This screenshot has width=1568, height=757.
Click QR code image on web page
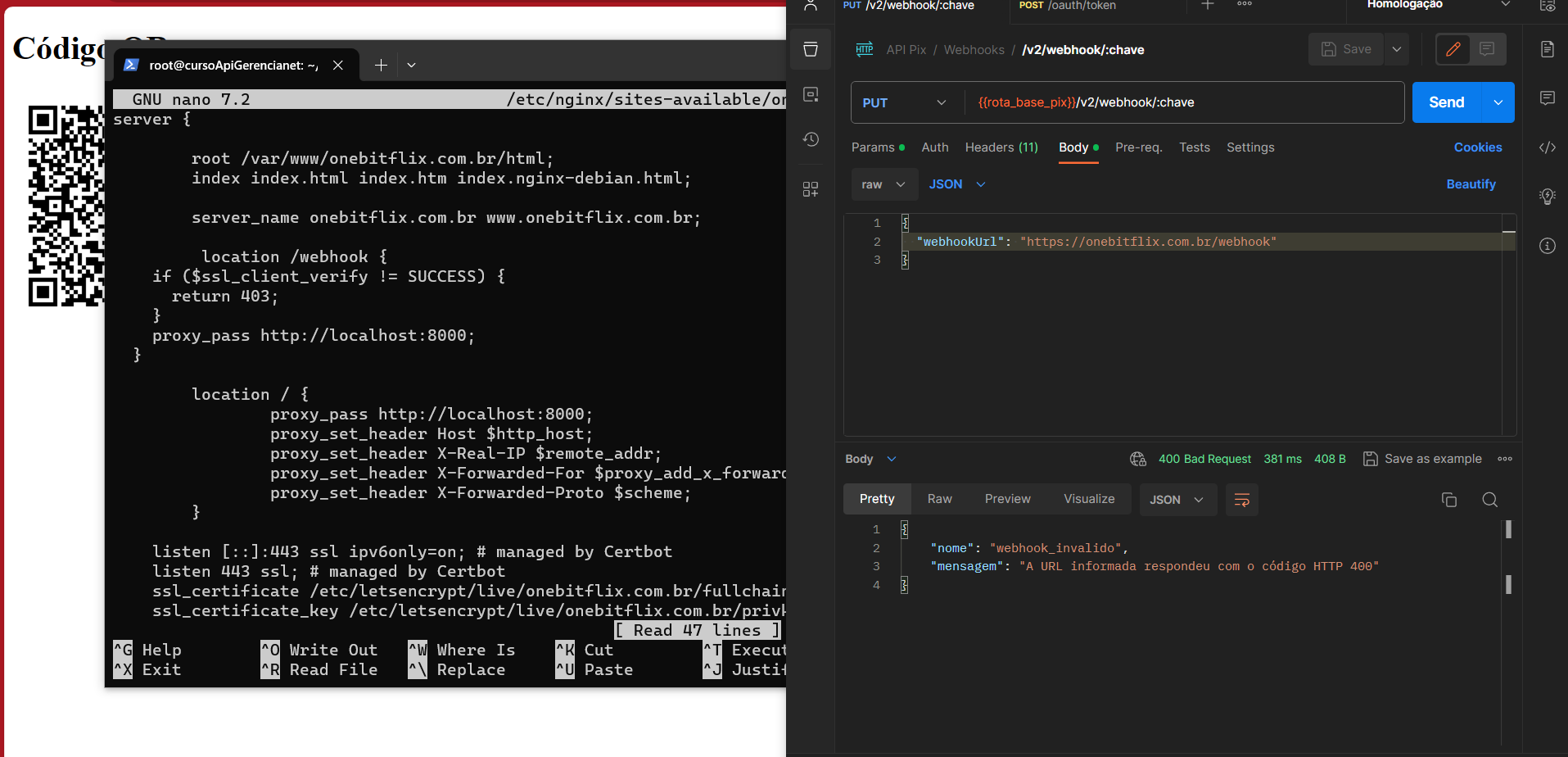(x=66, y=206)
